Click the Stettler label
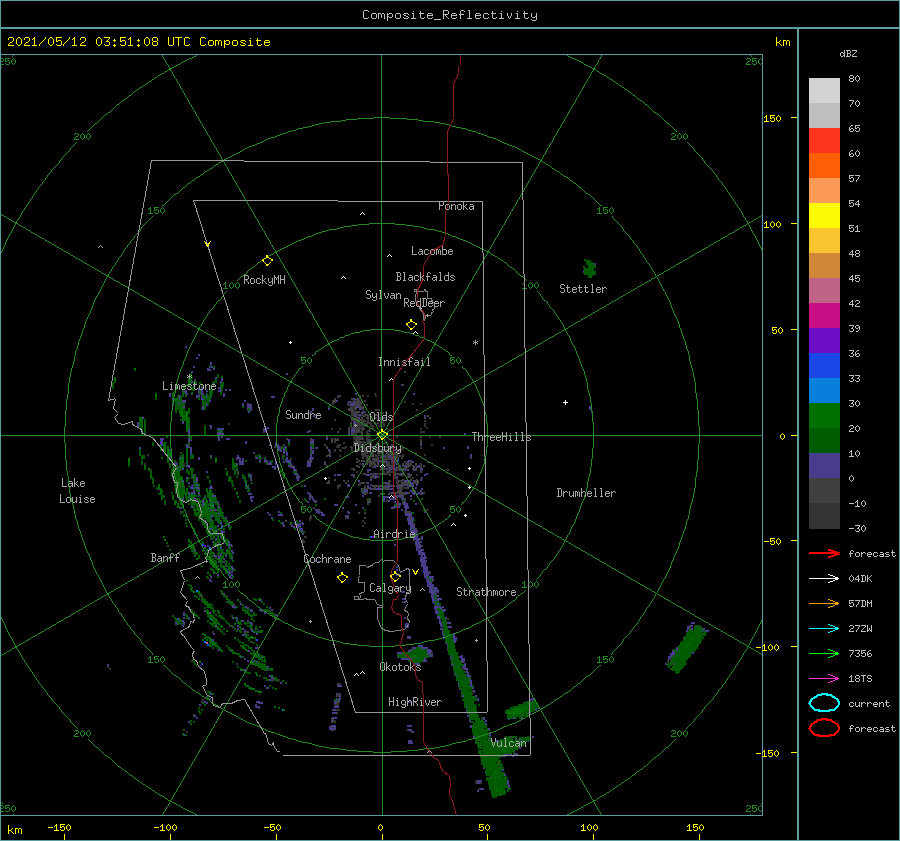This screenshot has width=900, height=841. [x=583, y=289]
